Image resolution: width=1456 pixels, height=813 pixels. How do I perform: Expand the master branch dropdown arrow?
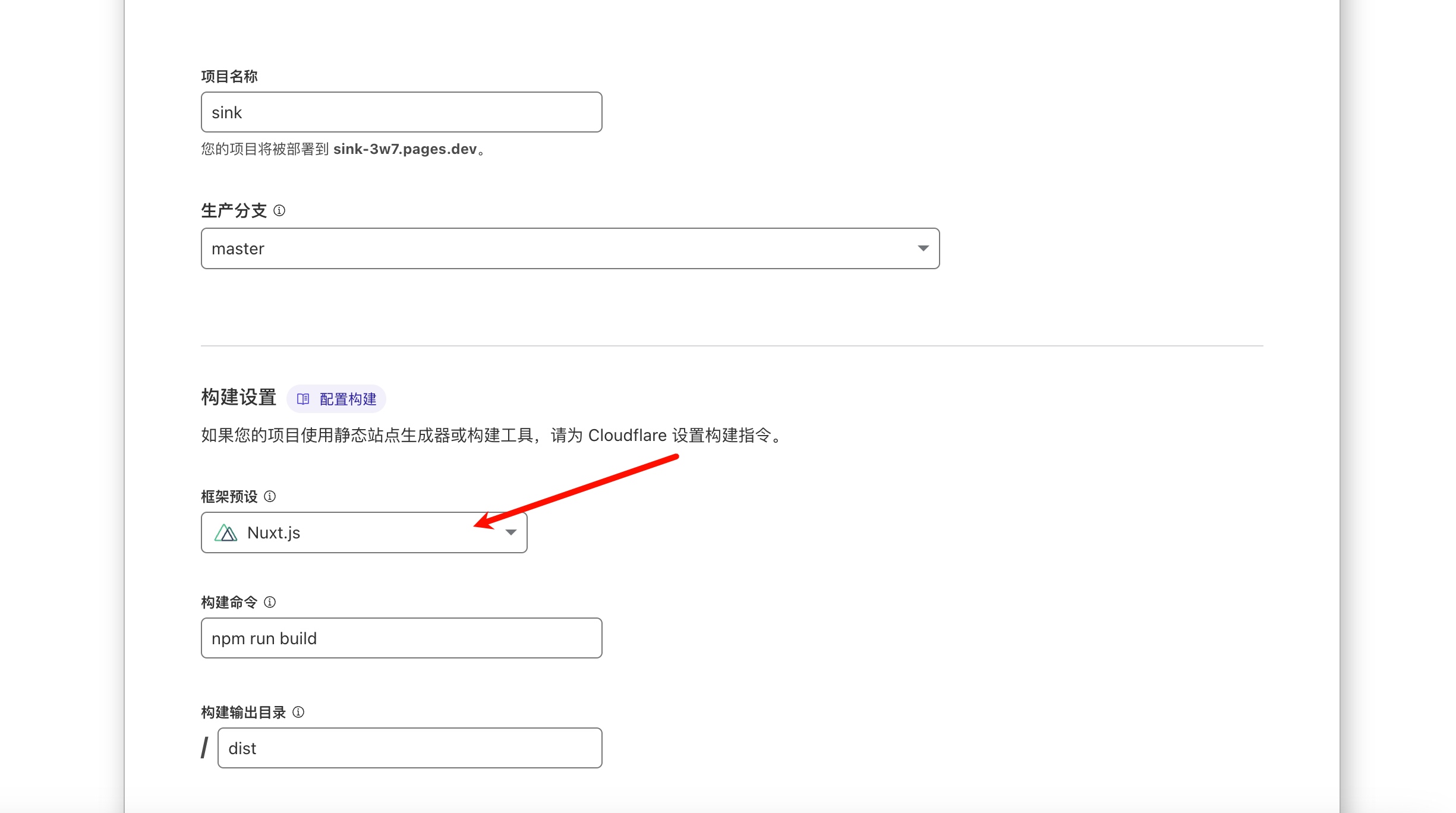click(922, 248)
